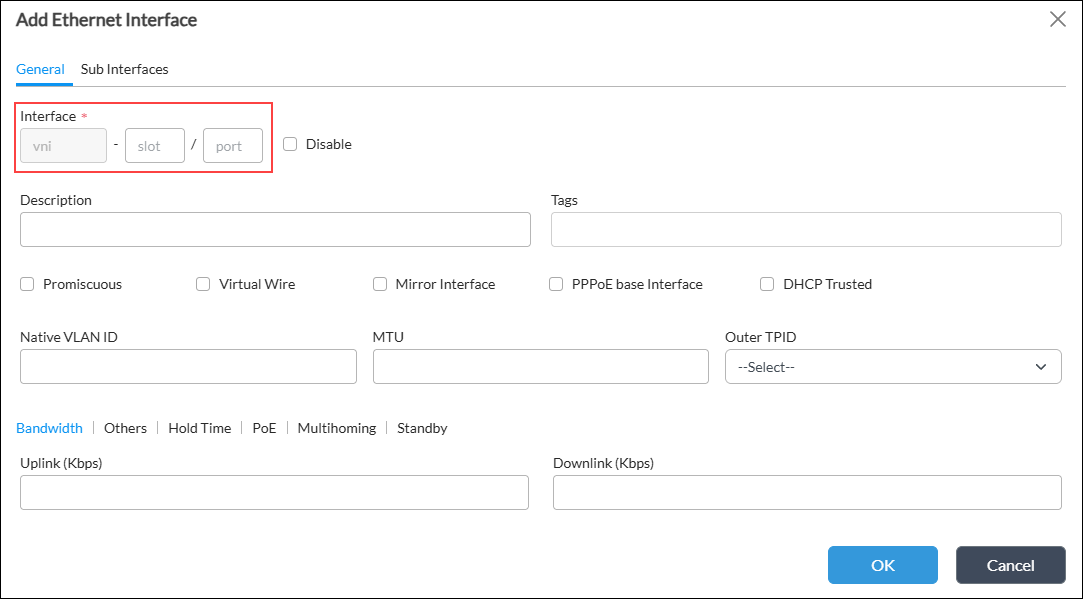This screenshot has height=599, width=1083.
Task: Close the Add Ethernet Interface dialog
Action: [x=1057, y=19]
